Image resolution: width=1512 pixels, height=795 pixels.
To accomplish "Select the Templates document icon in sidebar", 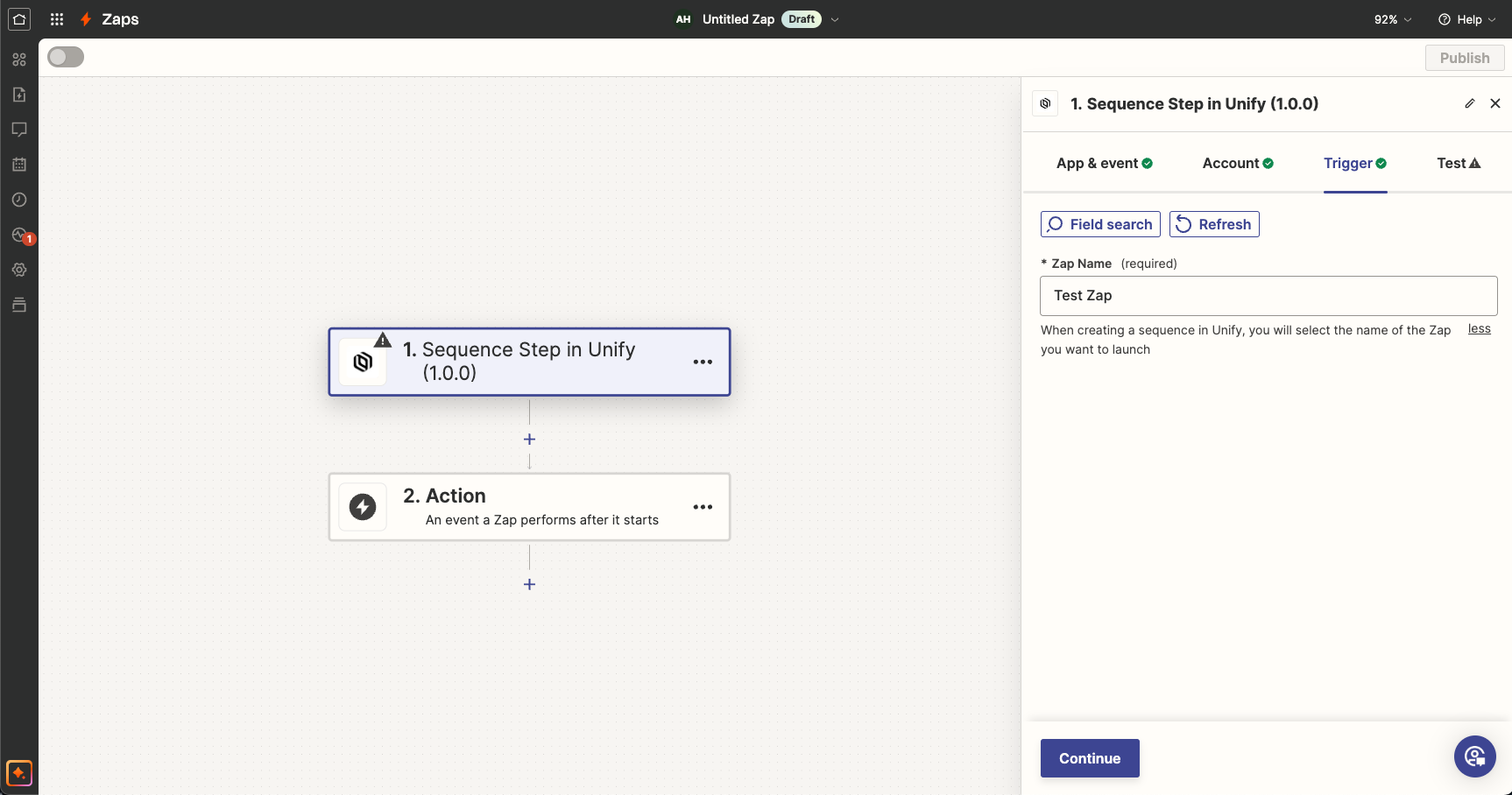I will click(x=19, y=95).
